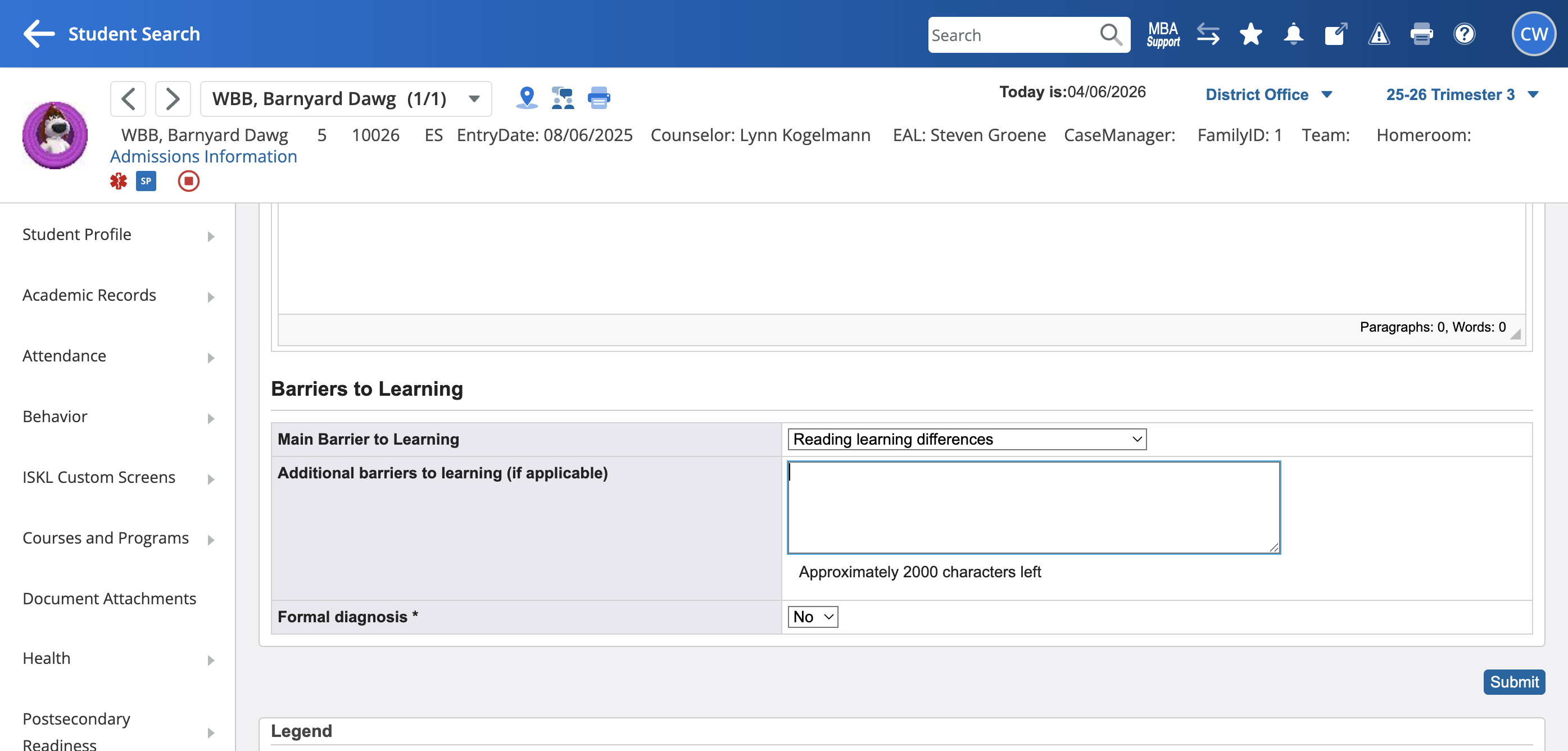Click the alert triangle icon
This screenshot has width=1568, height=751.
coord(1379,34)
